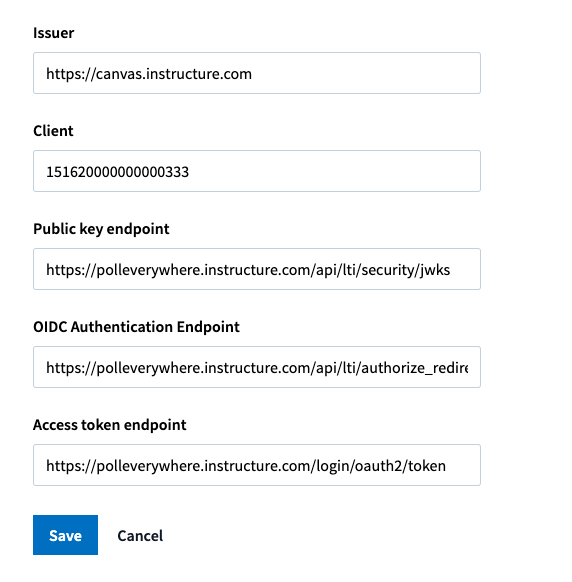Click the Client label text
Screen dimensions: 572x582
coord(53,131)
